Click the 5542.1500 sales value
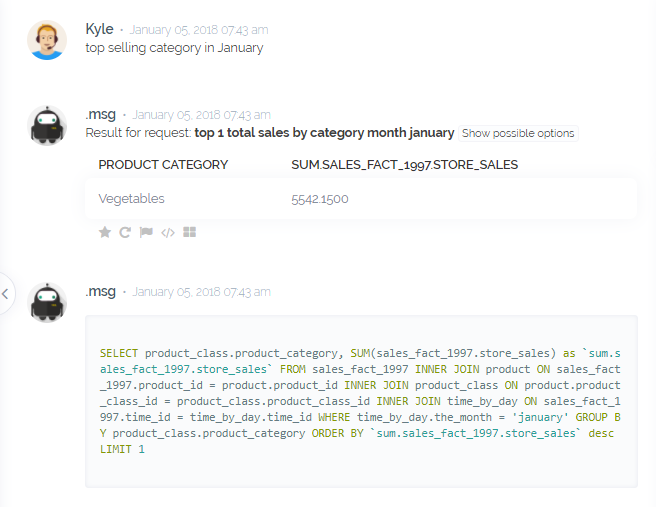This screenshot has width=656, height=507. click(x=320, y=199)
